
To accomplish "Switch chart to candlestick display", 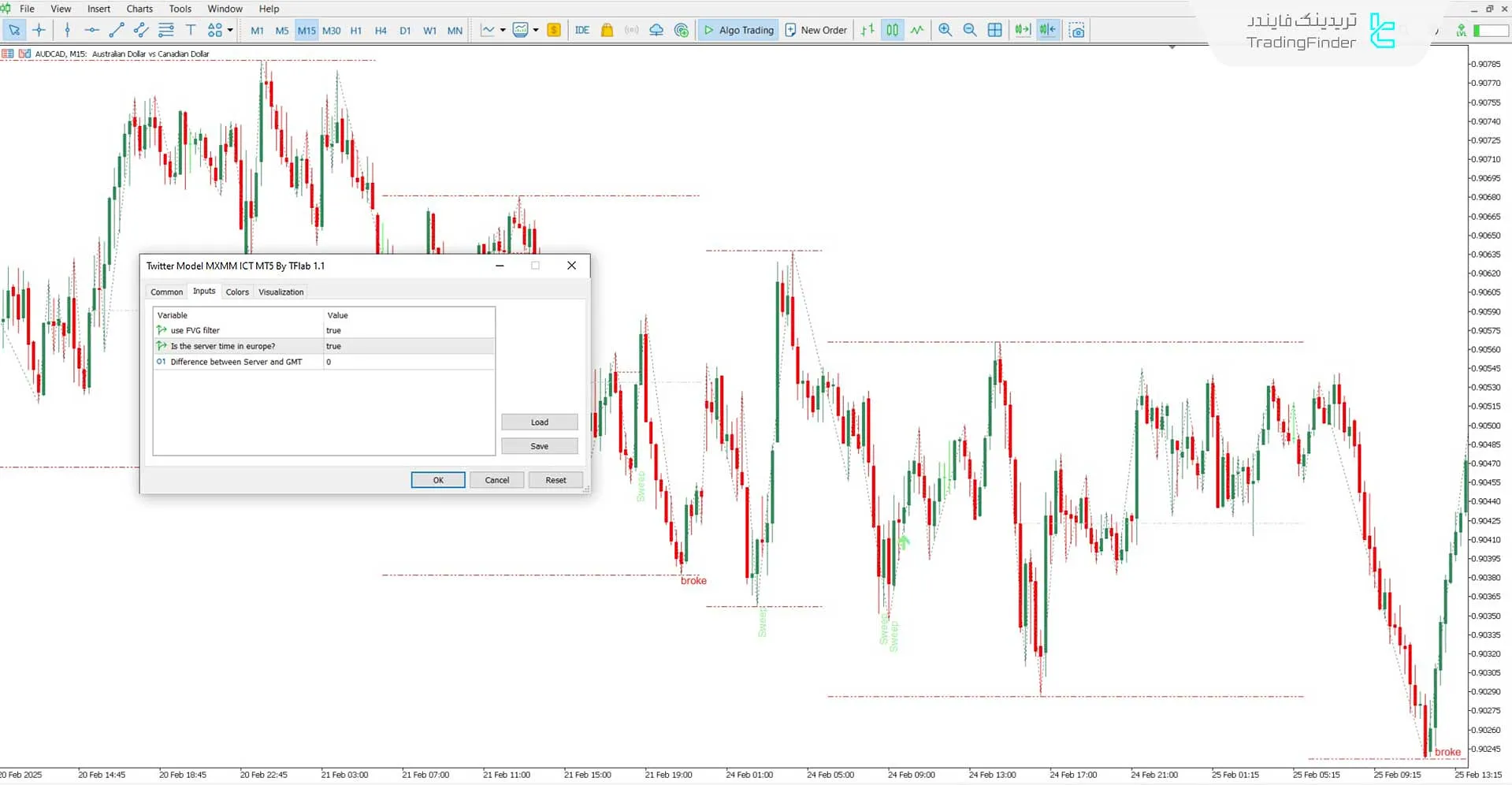I will pyautogui.click(x=892, y=30).
